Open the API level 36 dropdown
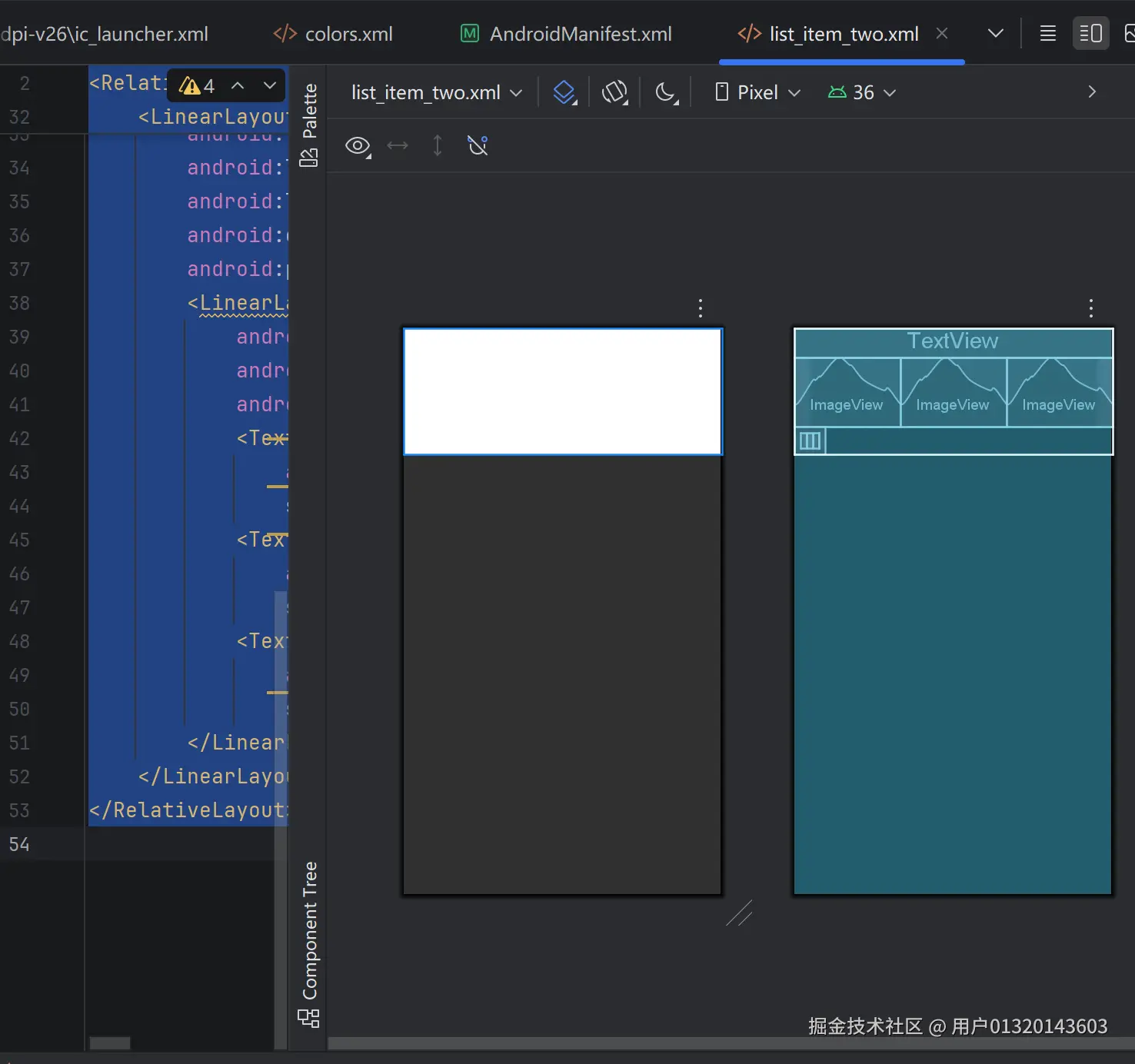 coord(862,93)
